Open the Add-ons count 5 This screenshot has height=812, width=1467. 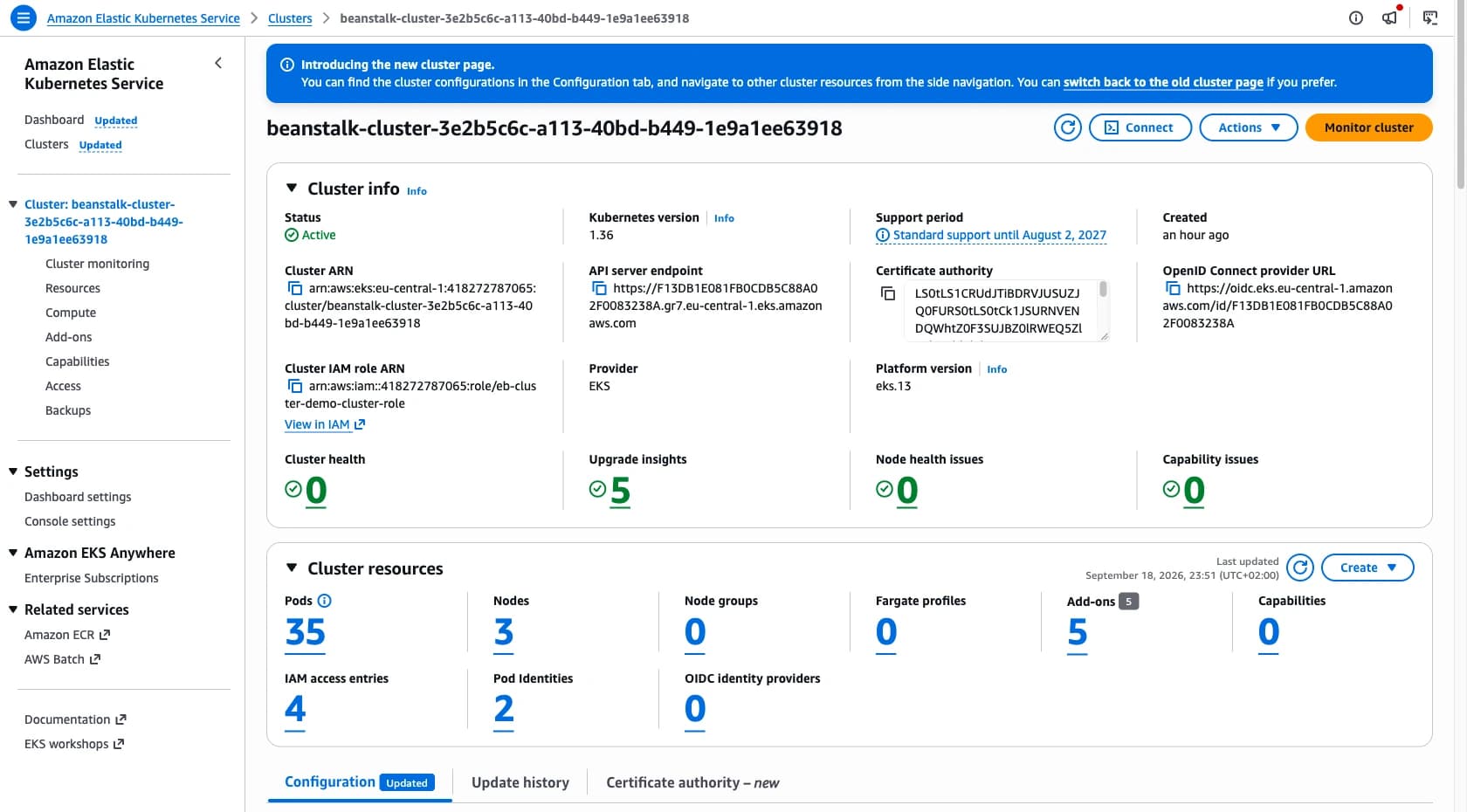tap(1078, 632)
